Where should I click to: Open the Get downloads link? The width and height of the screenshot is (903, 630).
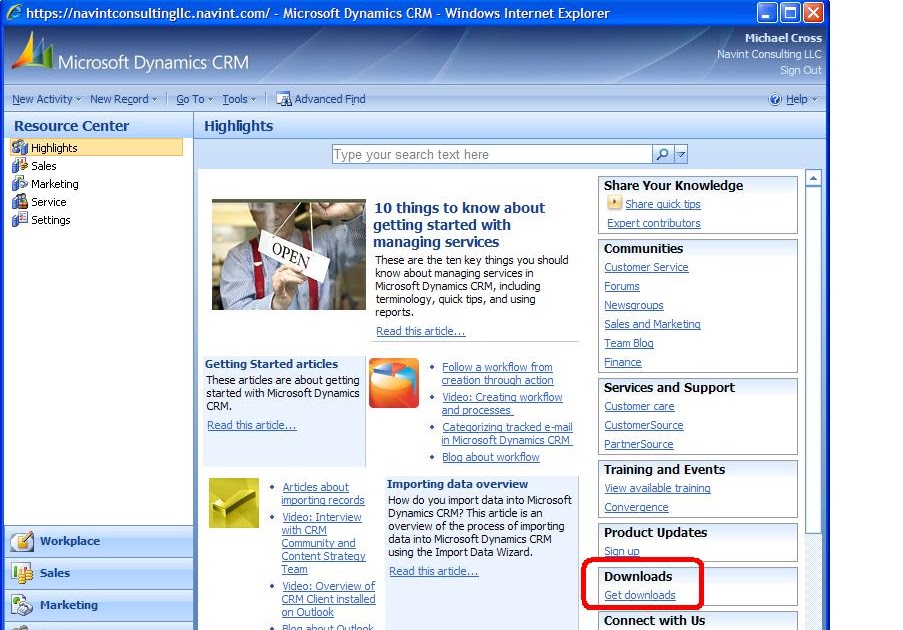[640, 595]
